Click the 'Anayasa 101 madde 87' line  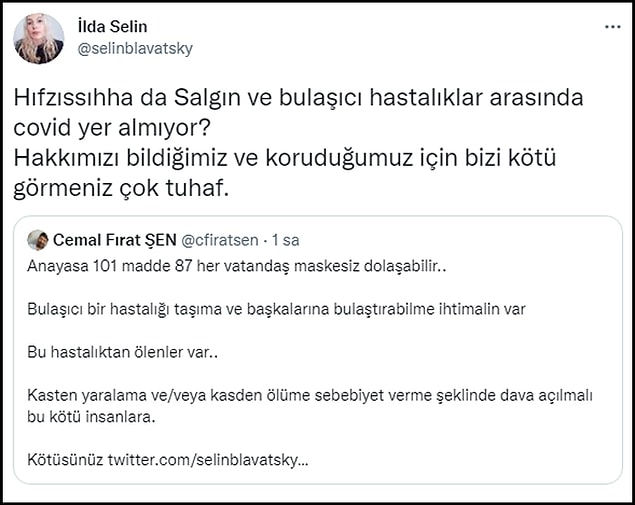[x=237, y=266]
